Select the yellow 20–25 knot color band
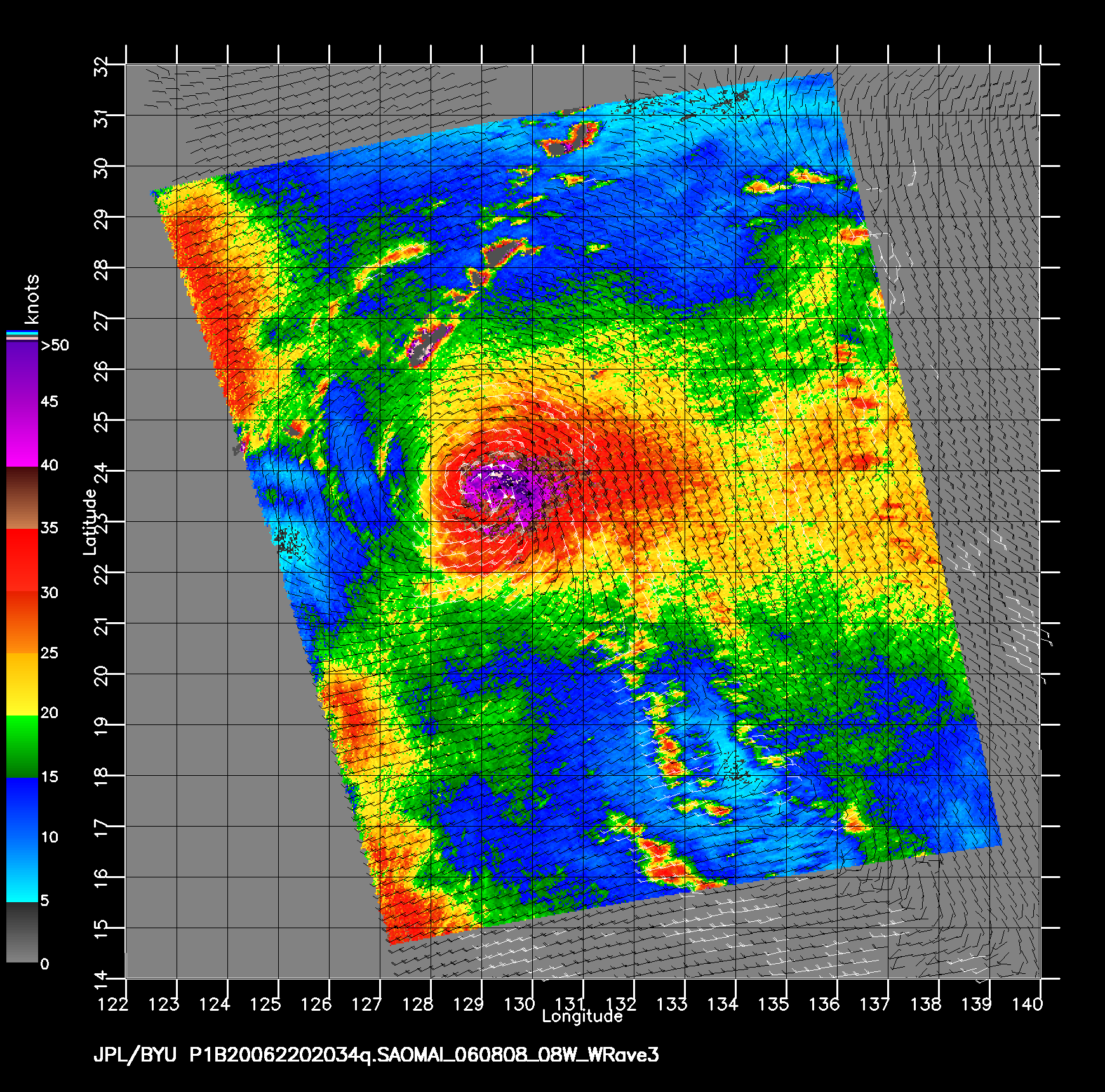1105x1092 pixels. click(x=22, y=684)
